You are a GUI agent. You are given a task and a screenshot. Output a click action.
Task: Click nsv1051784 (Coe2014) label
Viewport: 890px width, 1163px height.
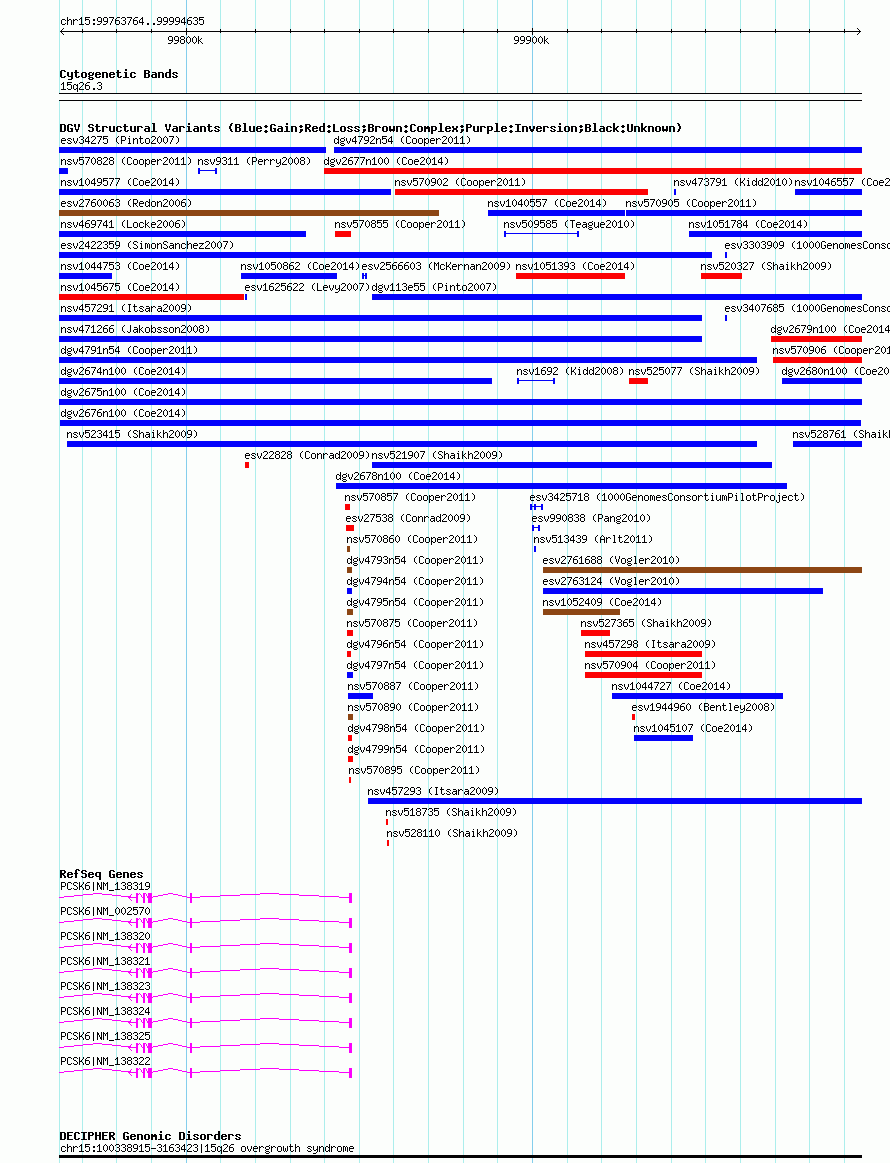(748, 224)
